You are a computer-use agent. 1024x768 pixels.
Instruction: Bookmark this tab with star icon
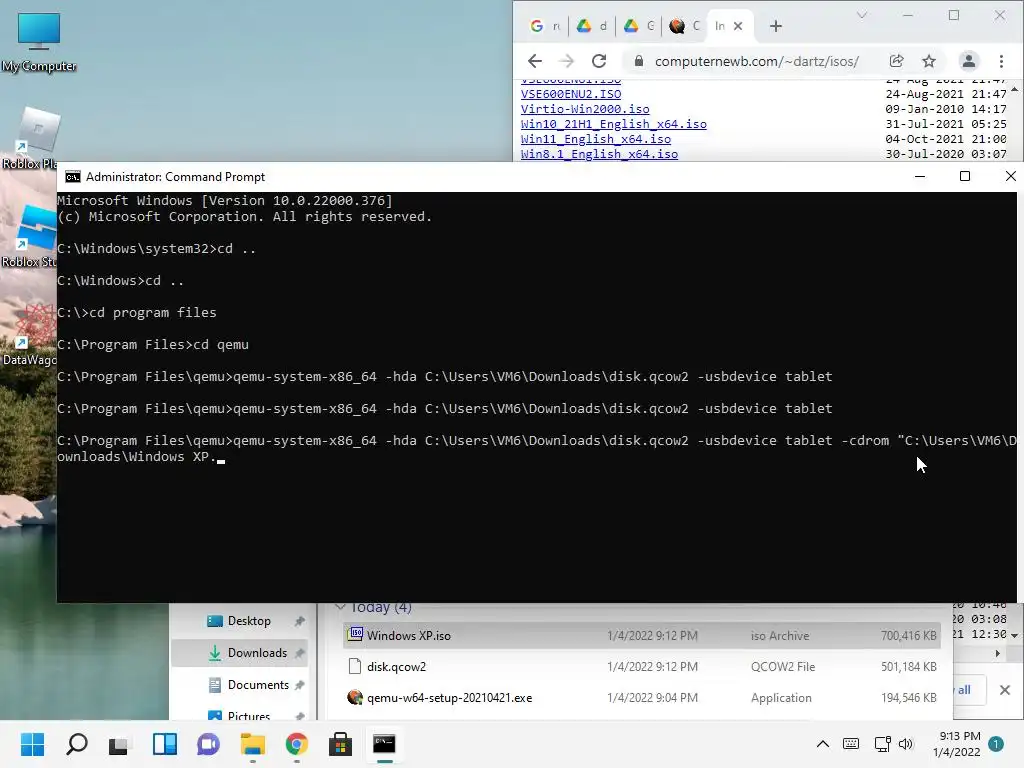point(929,61)
